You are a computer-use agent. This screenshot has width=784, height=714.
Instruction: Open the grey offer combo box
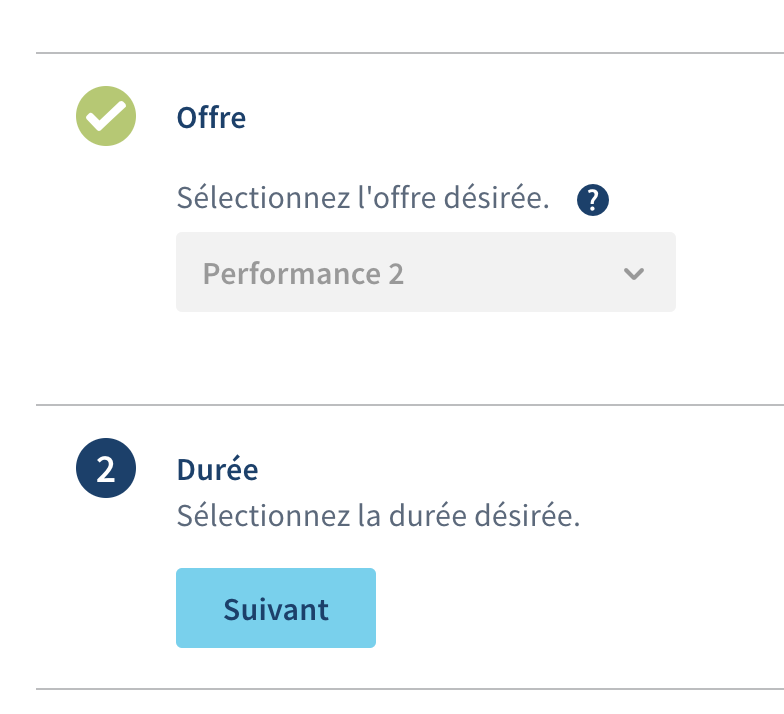[x=425, y=273]
